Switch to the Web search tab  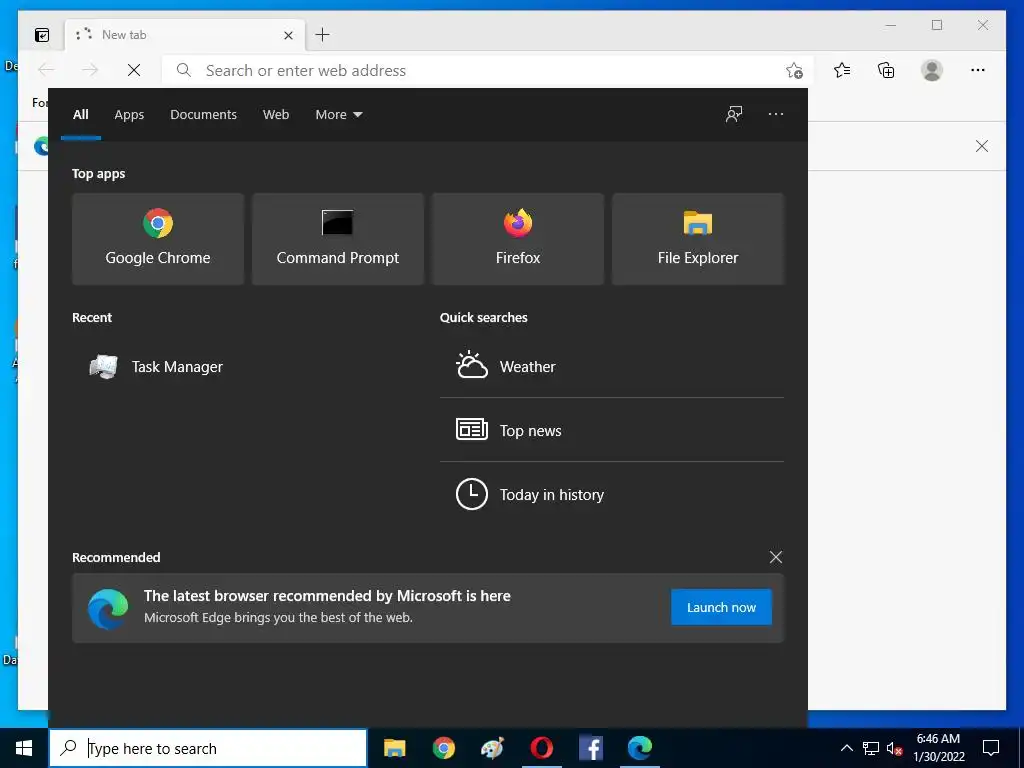coord(276,114)
